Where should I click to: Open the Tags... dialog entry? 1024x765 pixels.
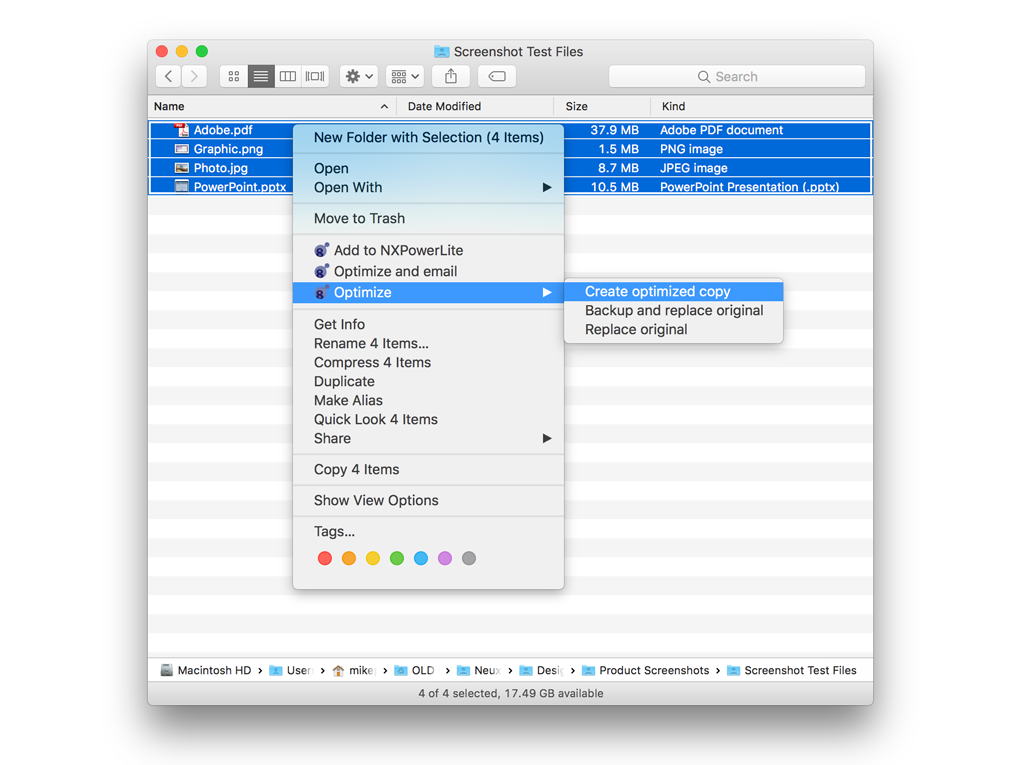click(x=428, y=532)
